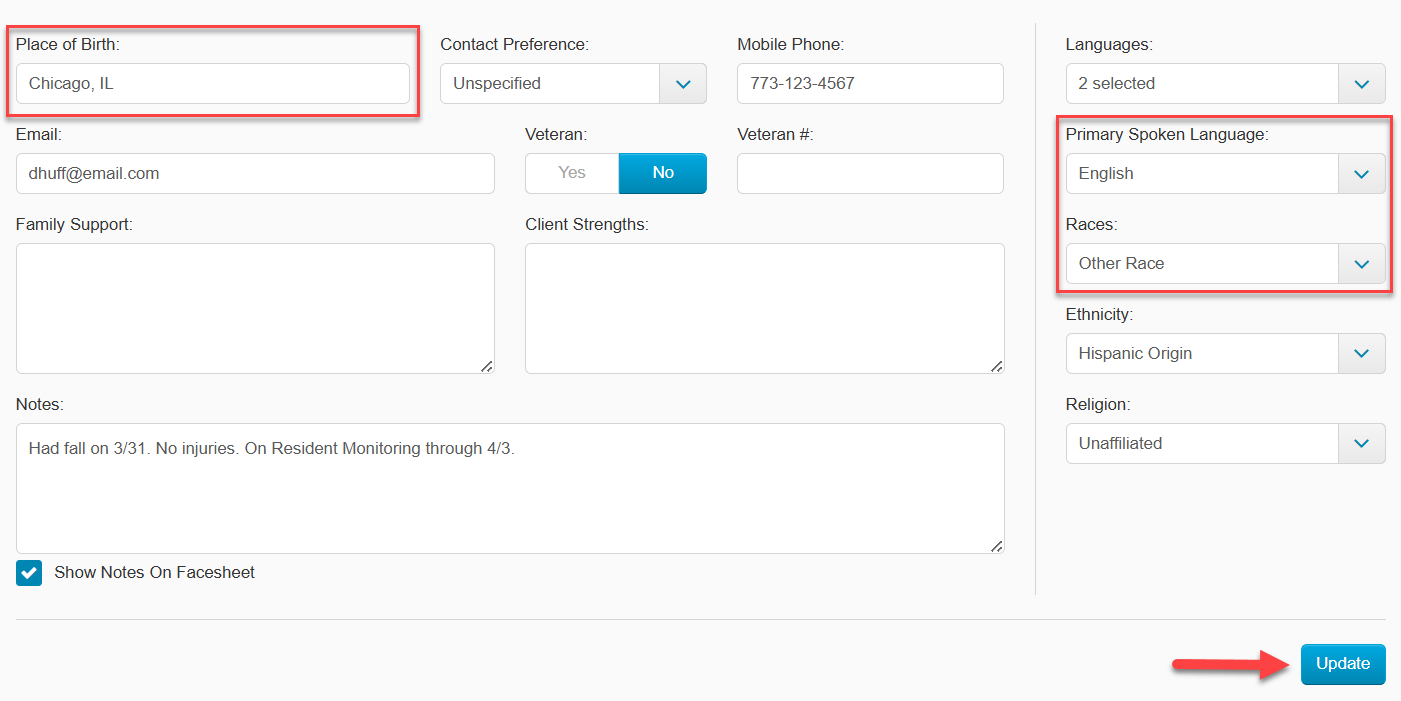Click the blue Update button
Screen dimensions: 1401x701
coord(1343,664)
